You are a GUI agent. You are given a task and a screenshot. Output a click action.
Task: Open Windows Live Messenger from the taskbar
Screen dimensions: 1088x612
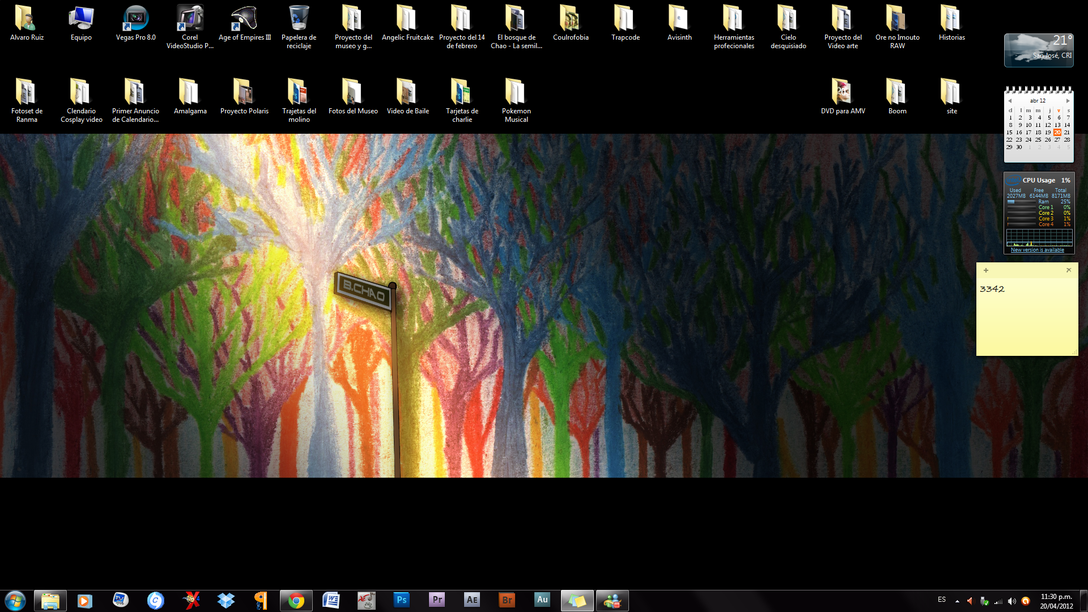pyautogui.click(x=611, y=600)
